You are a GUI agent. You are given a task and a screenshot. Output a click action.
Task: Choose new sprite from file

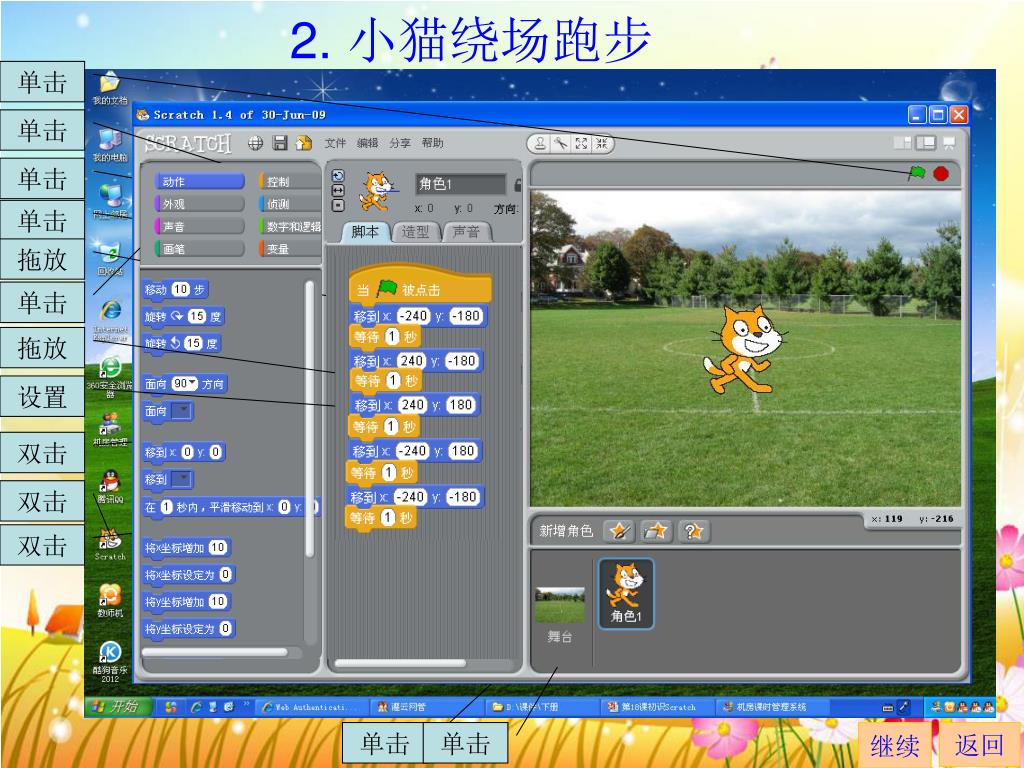pos(656,531)
